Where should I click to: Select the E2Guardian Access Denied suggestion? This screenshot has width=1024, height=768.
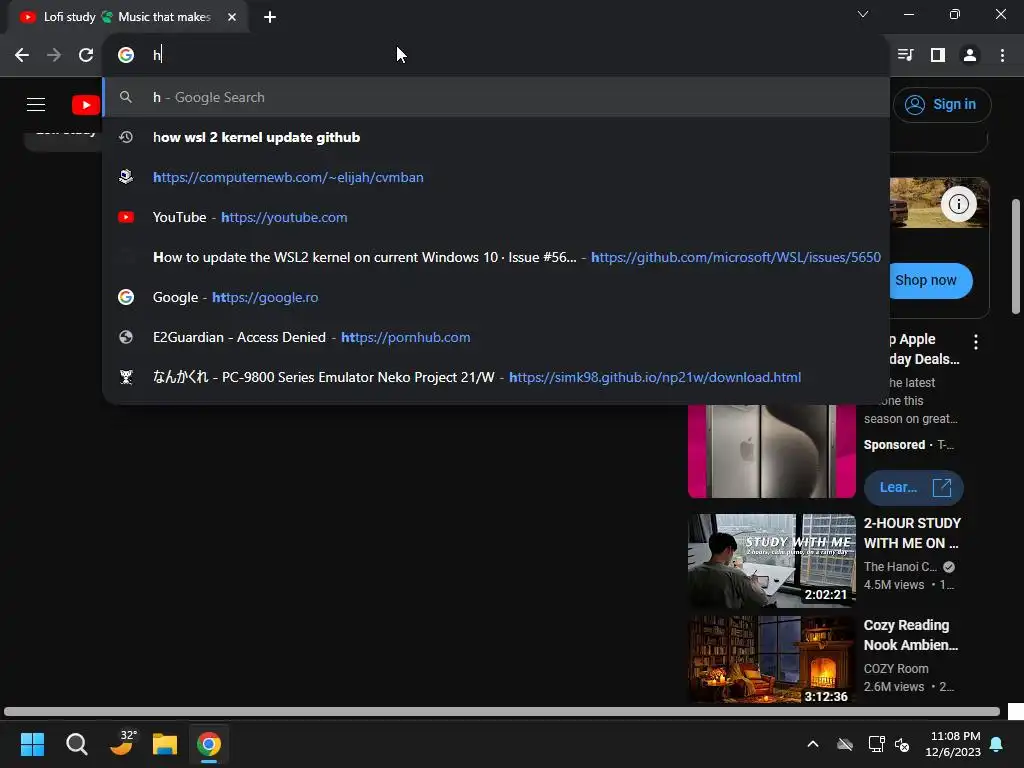[x=496, y=337]
